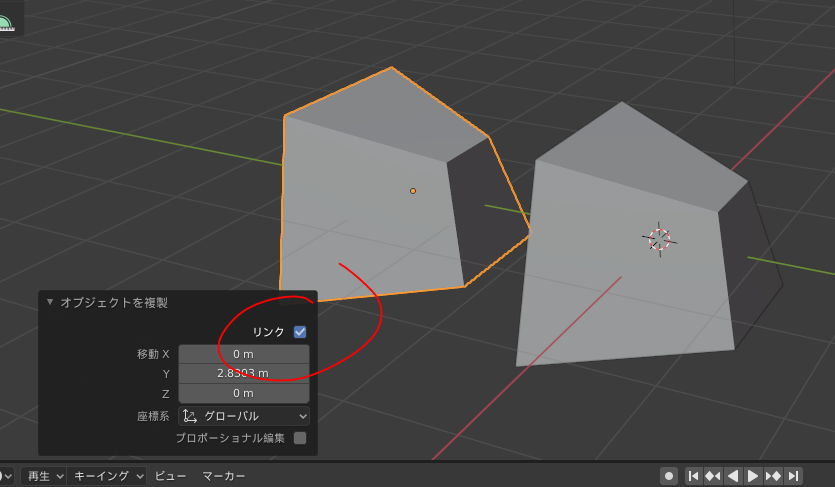Jump to the timeline end frame
This screenshot has width=835, height=487.
793,476
